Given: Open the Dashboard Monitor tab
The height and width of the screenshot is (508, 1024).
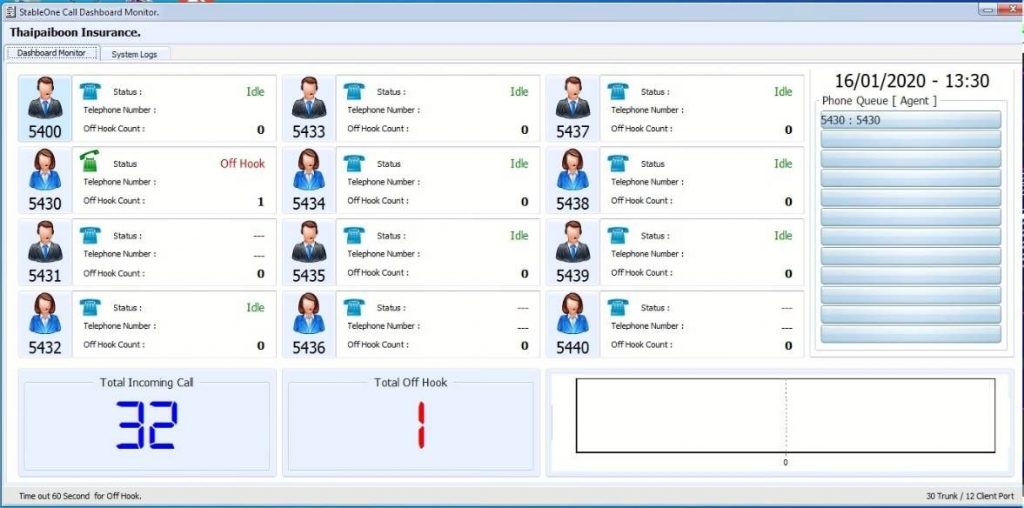Looking at the screenshot, I should coord(52,53).
